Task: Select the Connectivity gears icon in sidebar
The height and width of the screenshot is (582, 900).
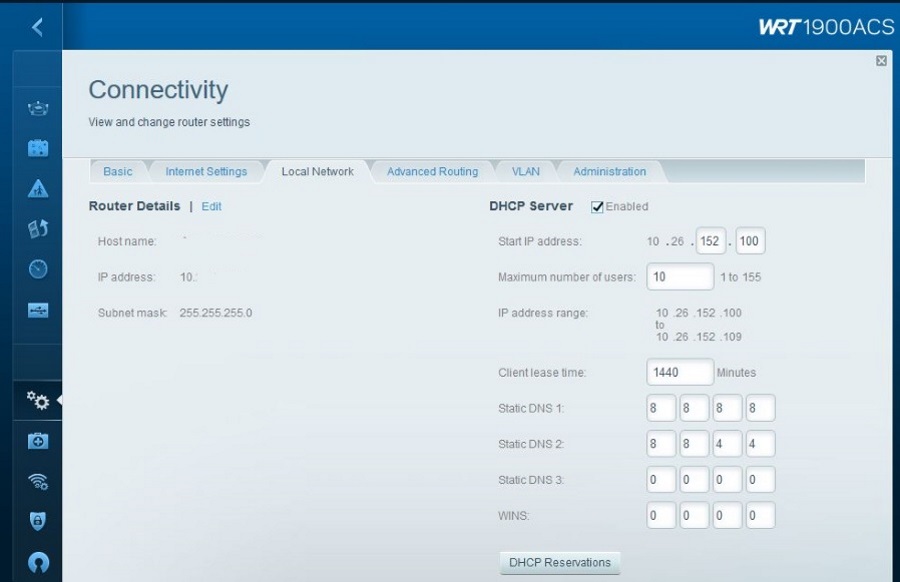Action: [x=38, y=400]
